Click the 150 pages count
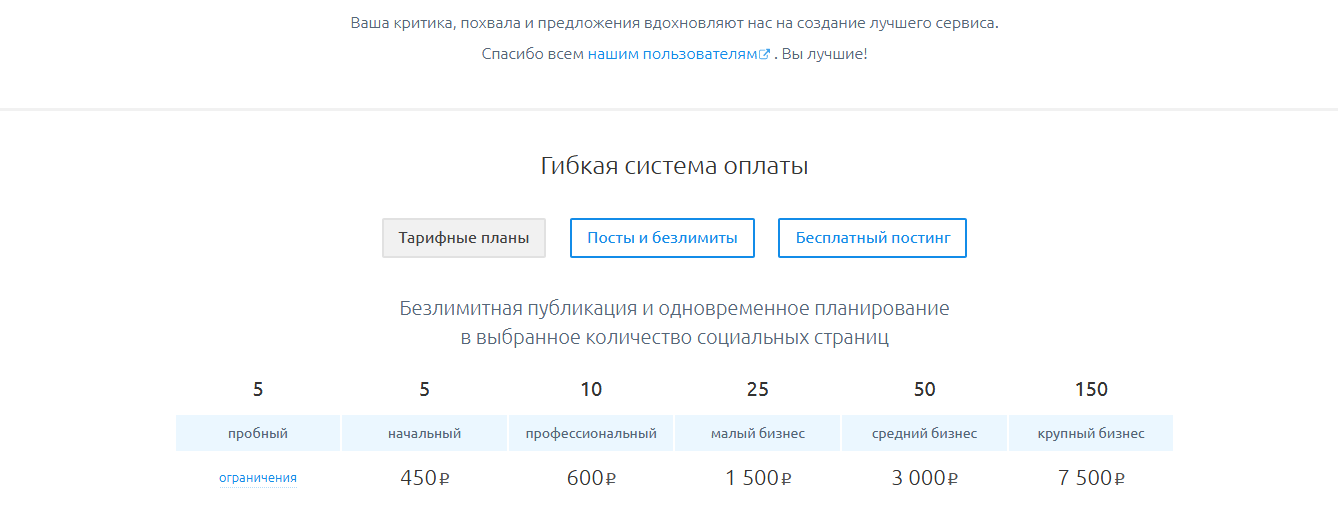1338x532 pixels. point(1091,389)
